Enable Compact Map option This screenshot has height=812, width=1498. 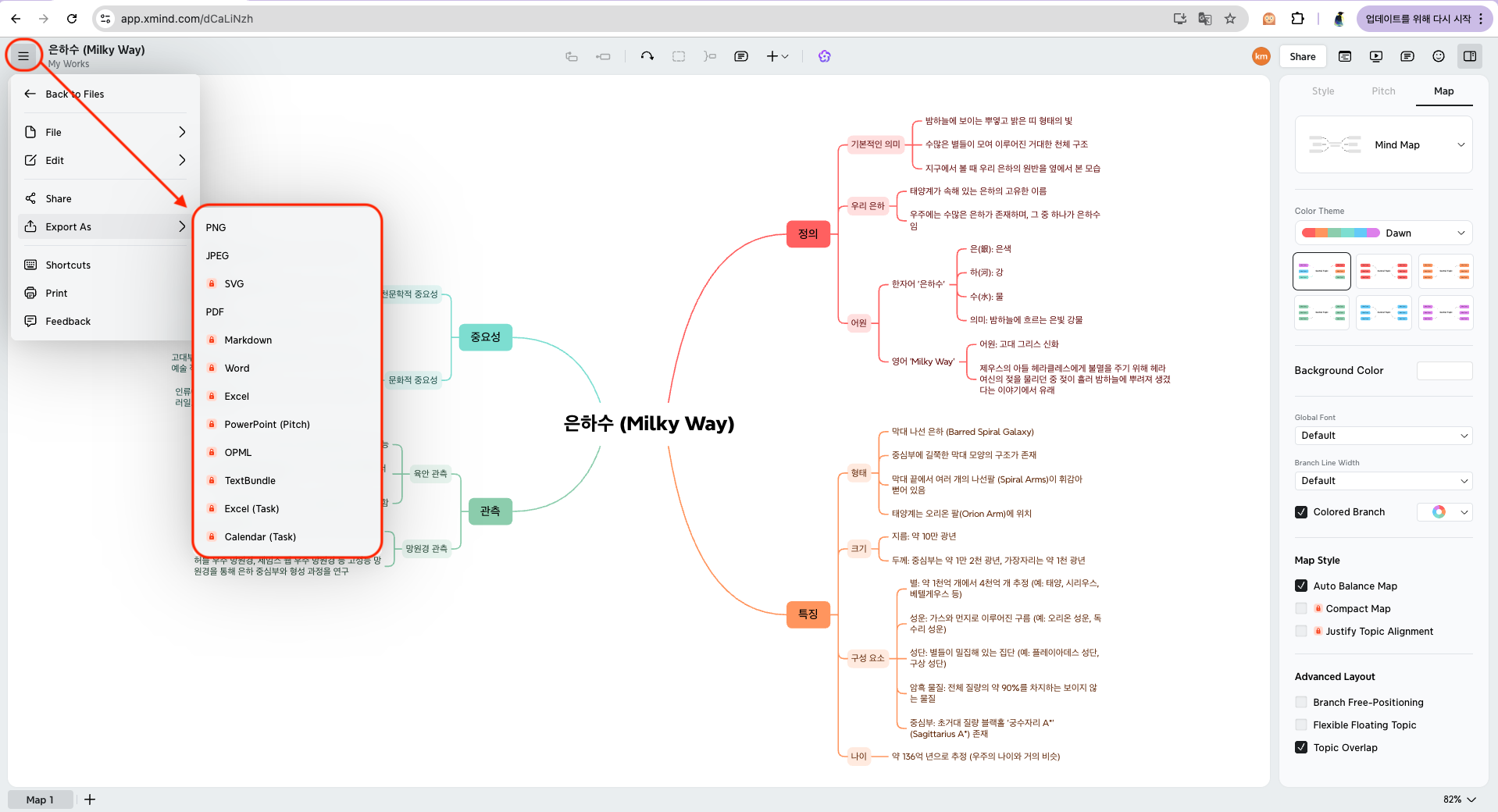(x=1301, y=608)
